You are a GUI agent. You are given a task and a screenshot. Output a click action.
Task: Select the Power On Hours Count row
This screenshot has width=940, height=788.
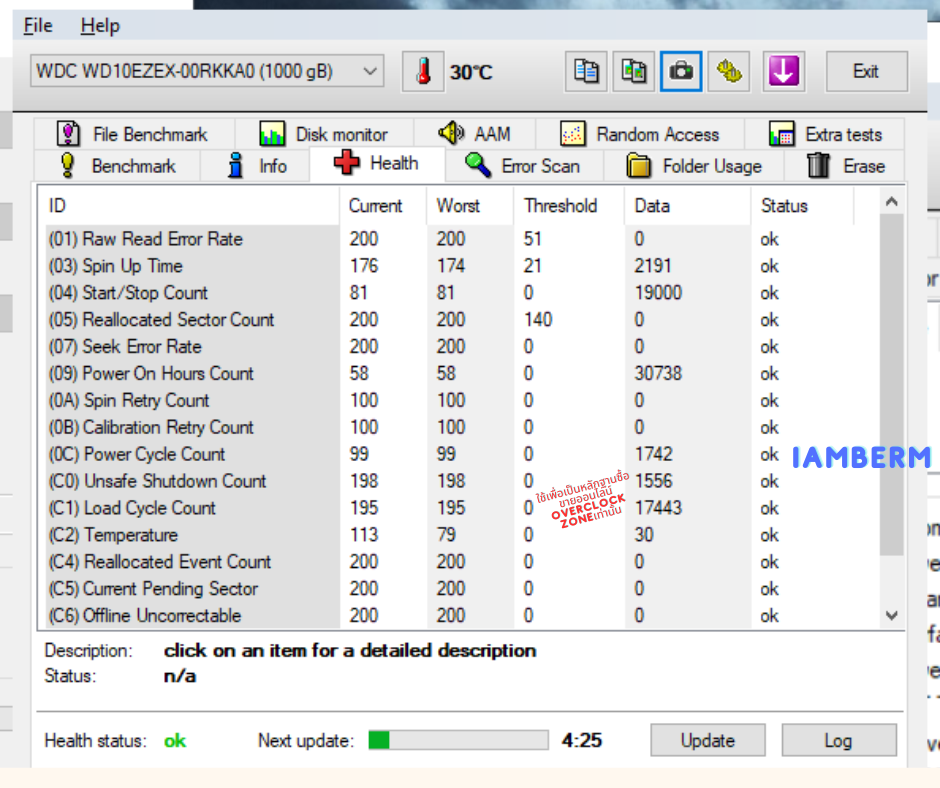click(x=168, y=374)
